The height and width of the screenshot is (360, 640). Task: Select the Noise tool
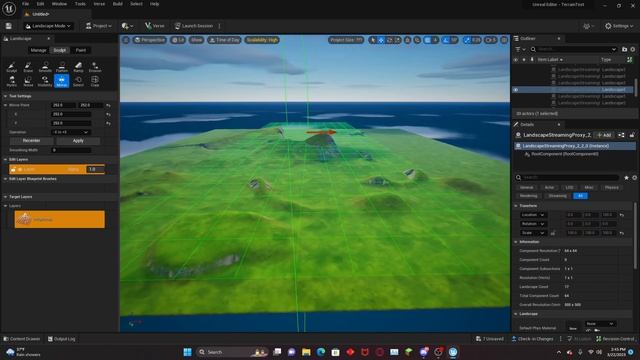tap(28, 81)
